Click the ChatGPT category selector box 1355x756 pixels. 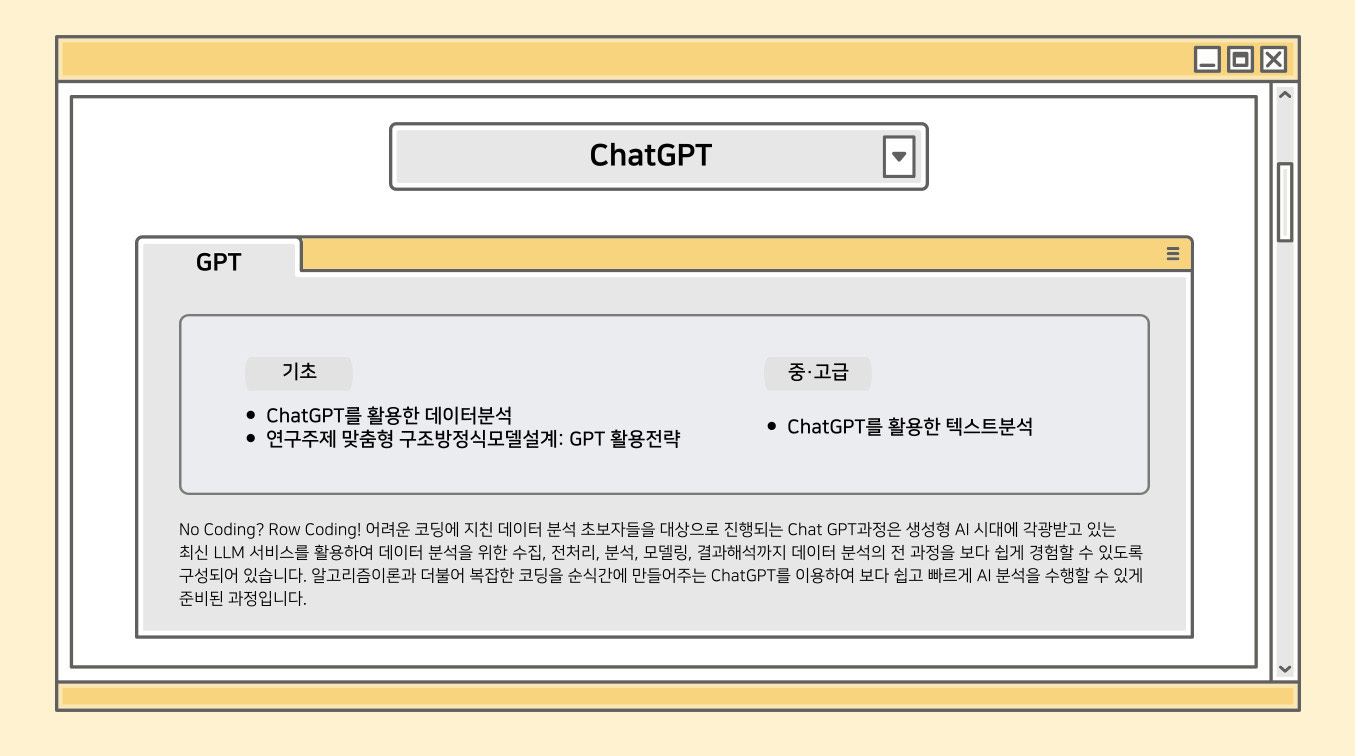[x=658, y=156]
